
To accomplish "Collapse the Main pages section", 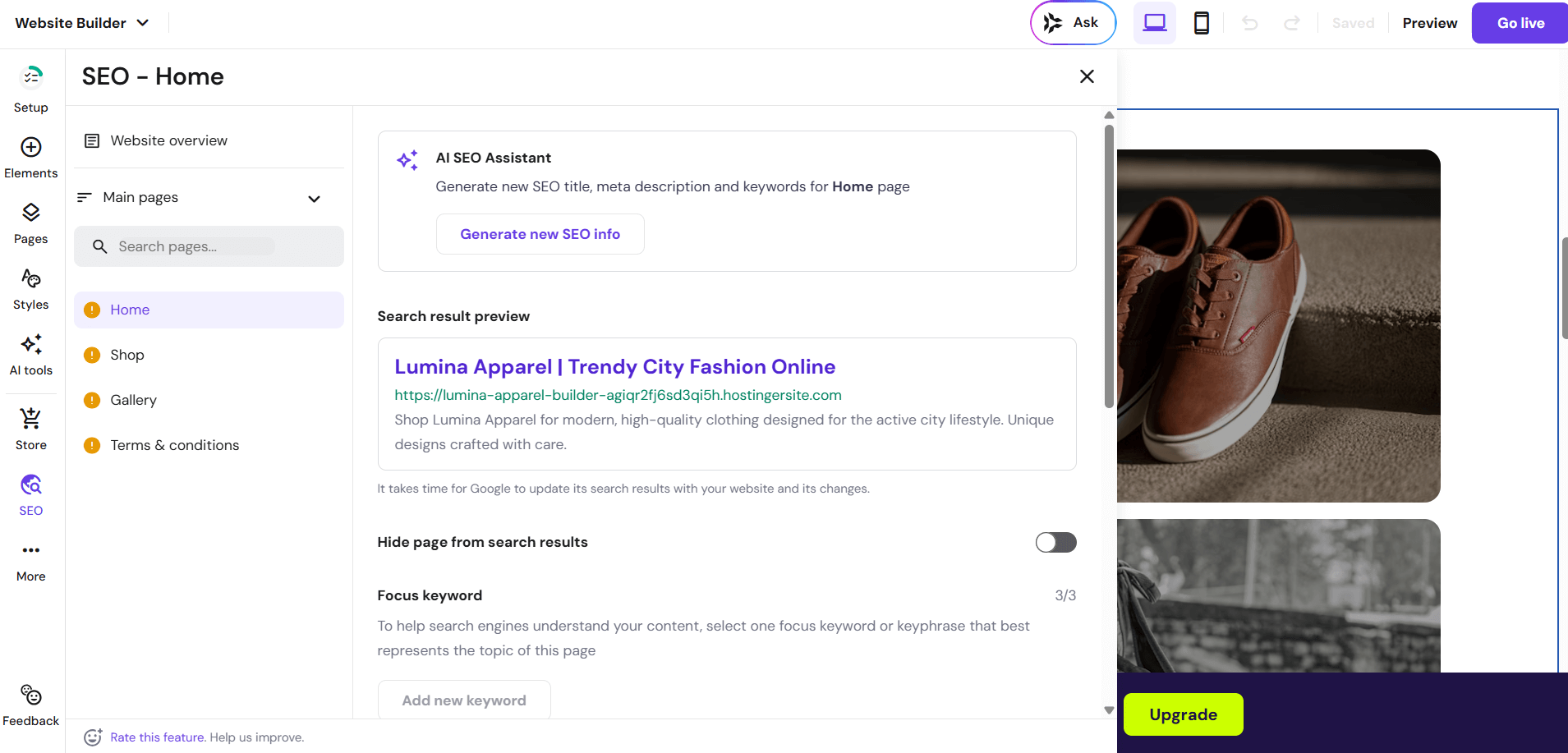I will pos(314,198).
